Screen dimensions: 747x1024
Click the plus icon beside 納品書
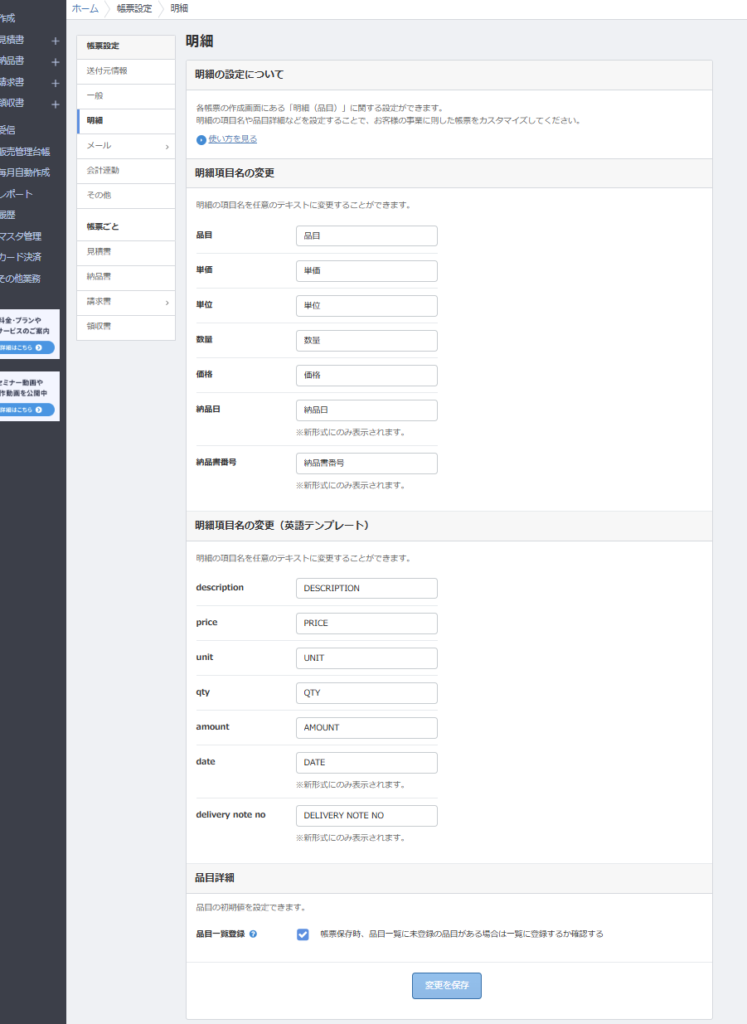click(x=55, y=62)
